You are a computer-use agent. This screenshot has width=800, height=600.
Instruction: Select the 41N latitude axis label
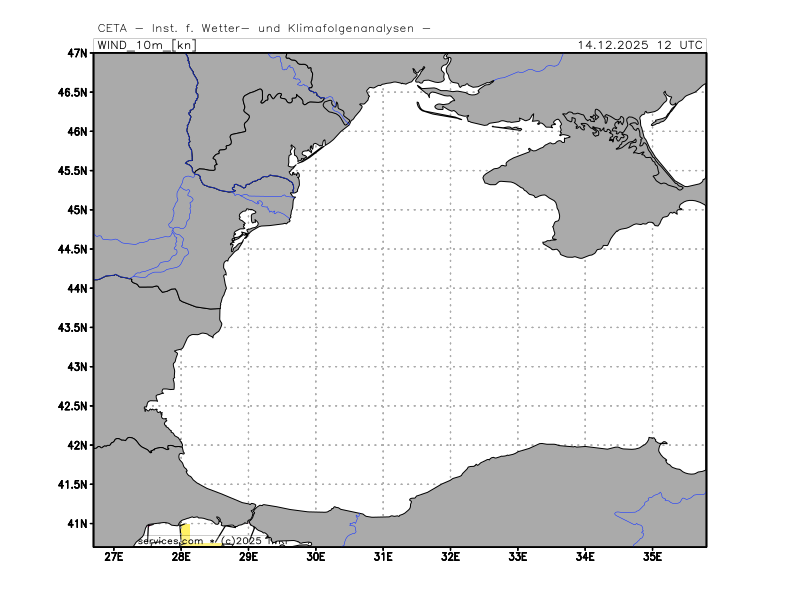point(76,524)
